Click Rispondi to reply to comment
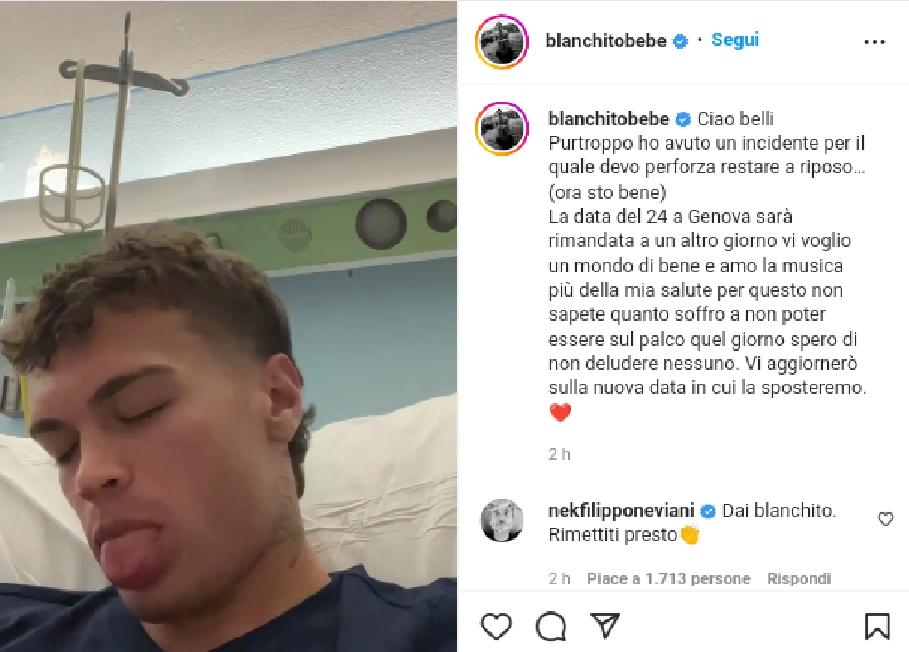The image size is (909, 652). point(799,578)
